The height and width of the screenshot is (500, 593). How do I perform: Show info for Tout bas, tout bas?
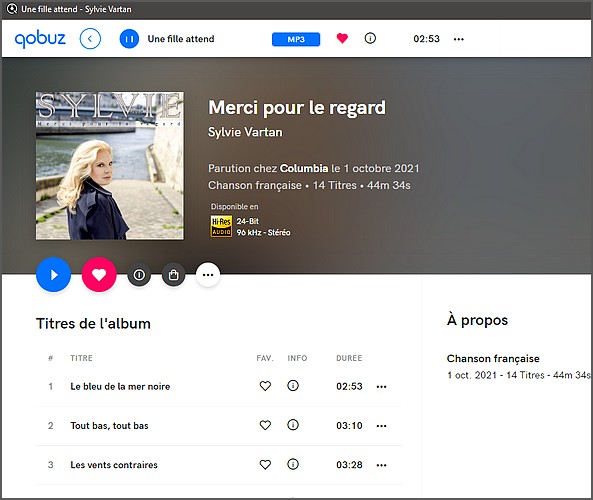tap(293, 425)
